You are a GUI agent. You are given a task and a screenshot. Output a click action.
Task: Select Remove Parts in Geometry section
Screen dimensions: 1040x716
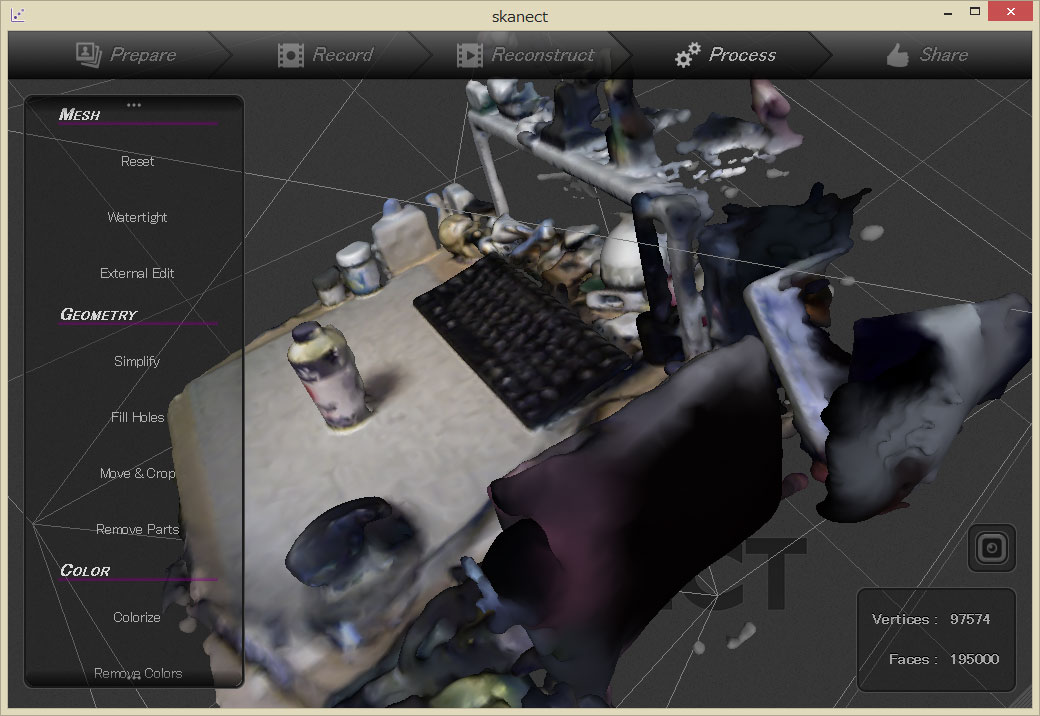(137, 529)
